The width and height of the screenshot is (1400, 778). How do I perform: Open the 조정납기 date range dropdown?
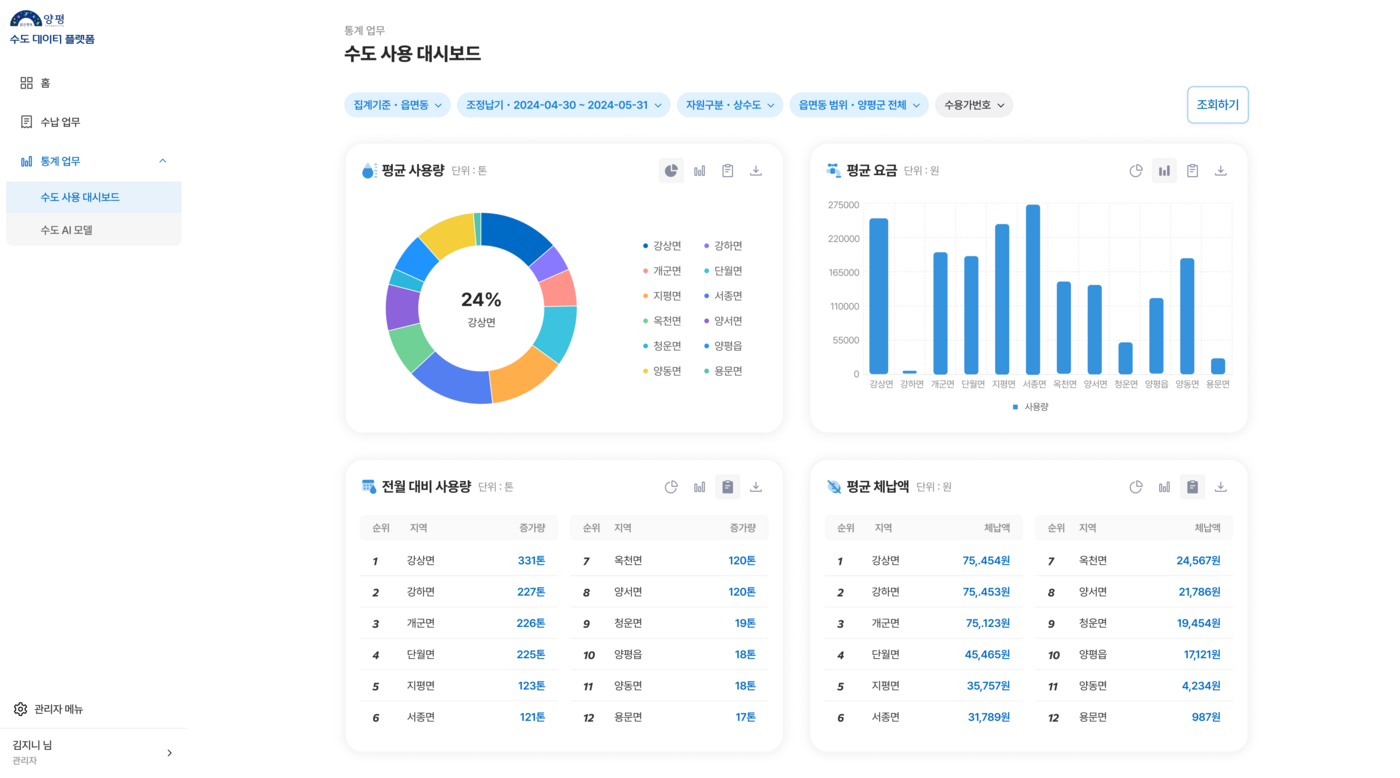point(564,105)
